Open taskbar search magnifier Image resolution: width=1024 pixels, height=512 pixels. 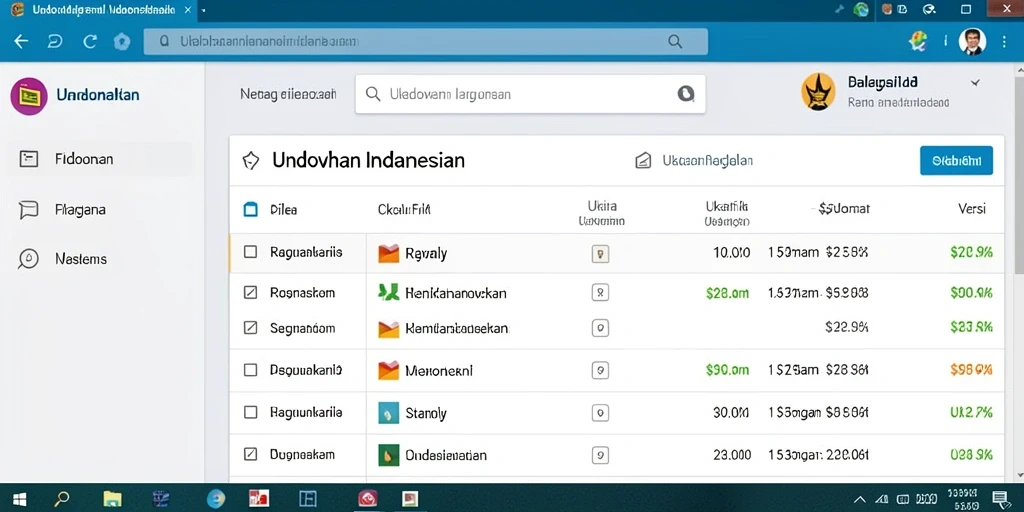click(61, 499)
